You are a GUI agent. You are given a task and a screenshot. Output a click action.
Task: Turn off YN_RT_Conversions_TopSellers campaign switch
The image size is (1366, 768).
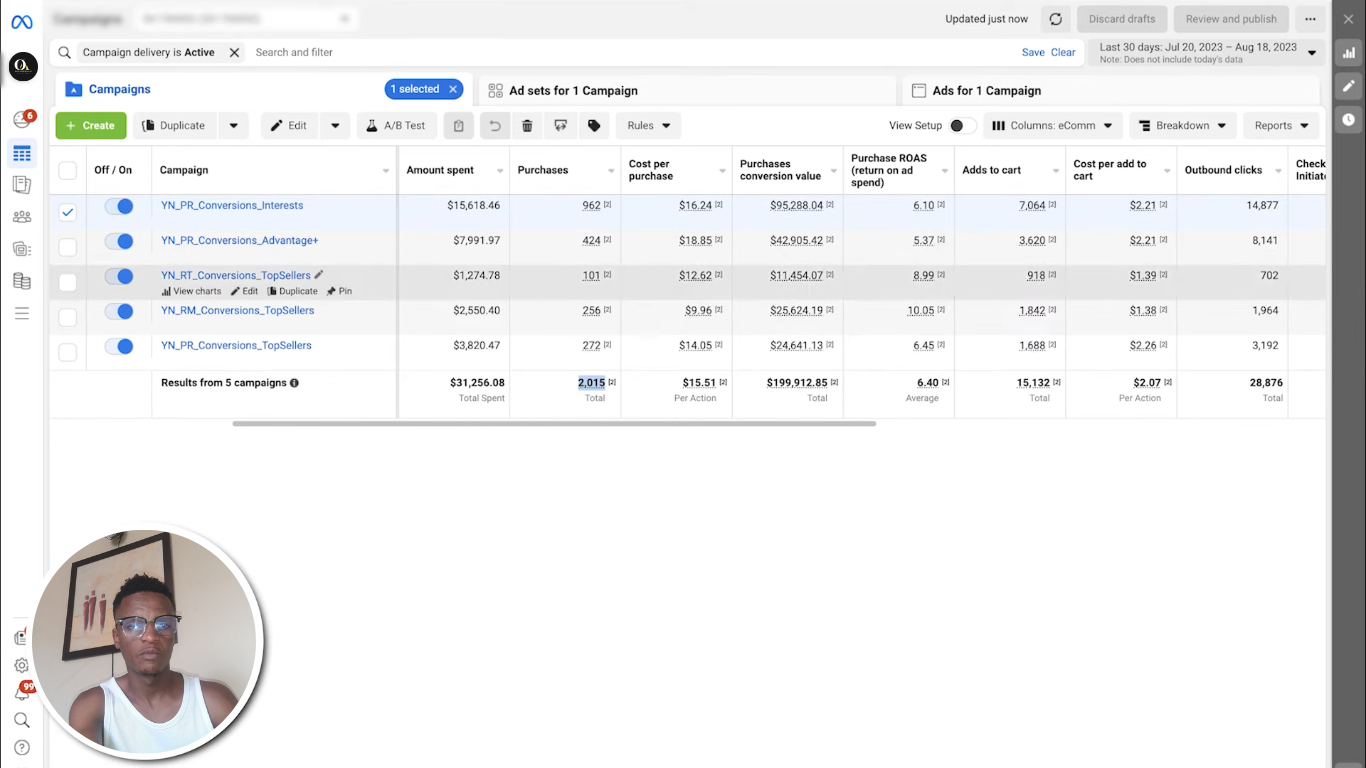[119, 276]
